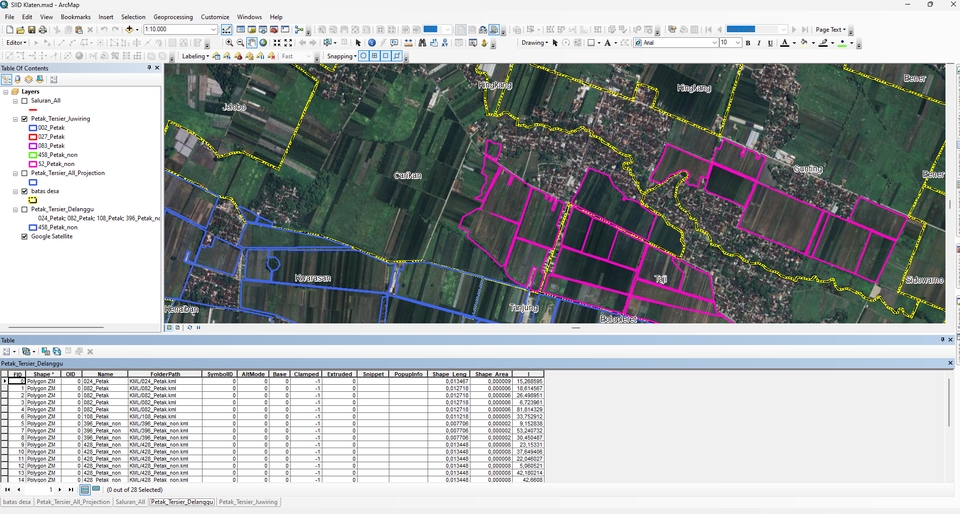
Task: Open the Find binoculars tool
Action: point(422,43)
